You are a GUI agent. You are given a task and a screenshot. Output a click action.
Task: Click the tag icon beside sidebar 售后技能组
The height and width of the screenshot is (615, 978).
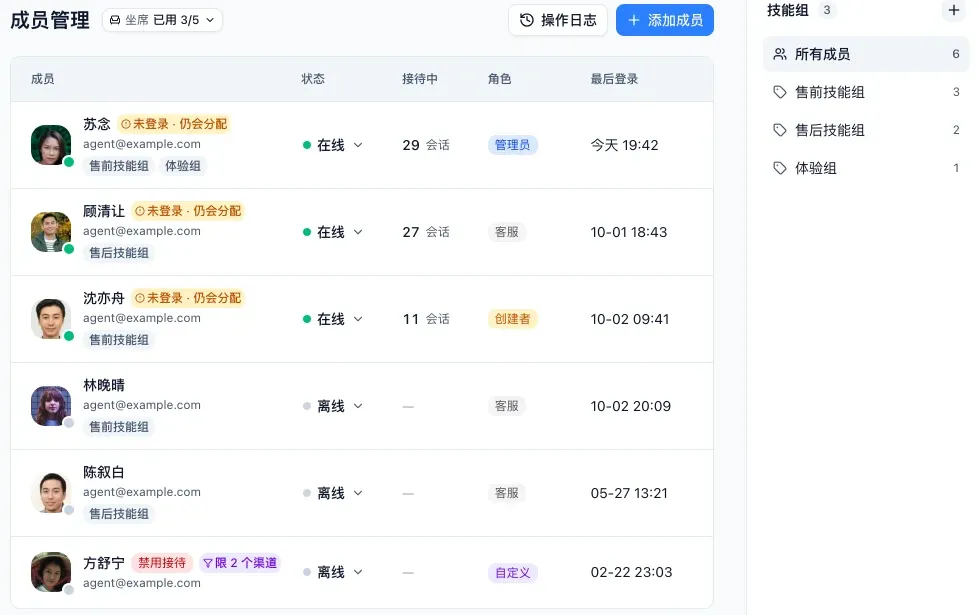pyautogui.click(x=780, y=130)
